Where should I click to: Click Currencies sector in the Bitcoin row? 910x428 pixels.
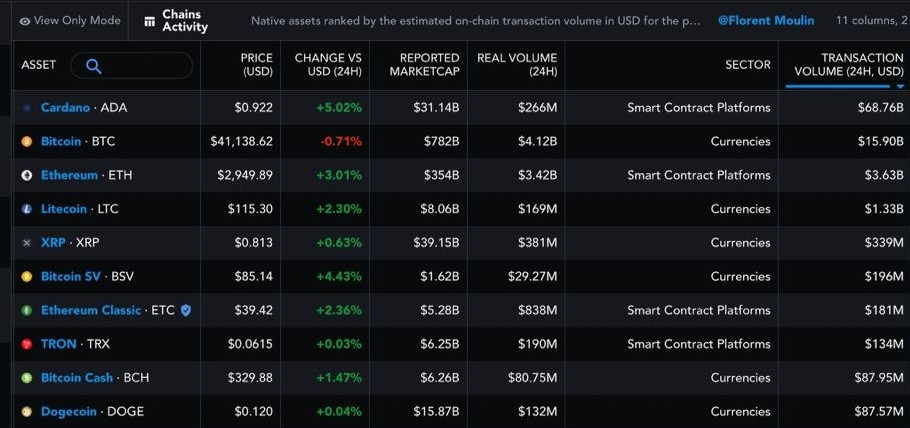[741, 142]
